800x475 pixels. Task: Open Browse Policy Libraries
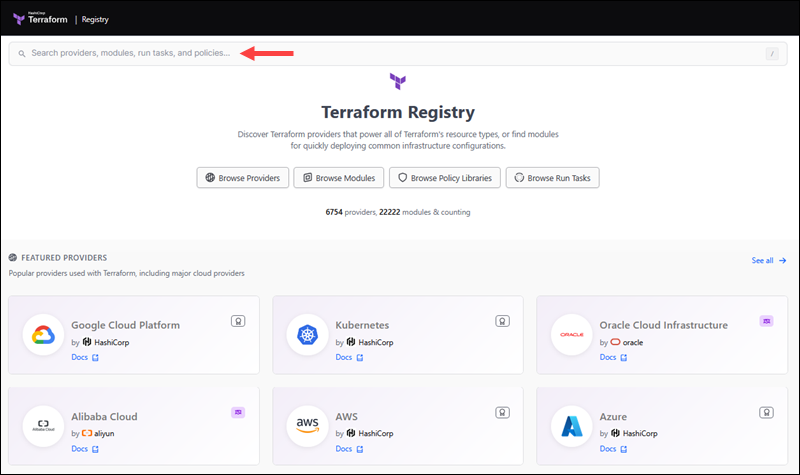(x=445, y=178)
